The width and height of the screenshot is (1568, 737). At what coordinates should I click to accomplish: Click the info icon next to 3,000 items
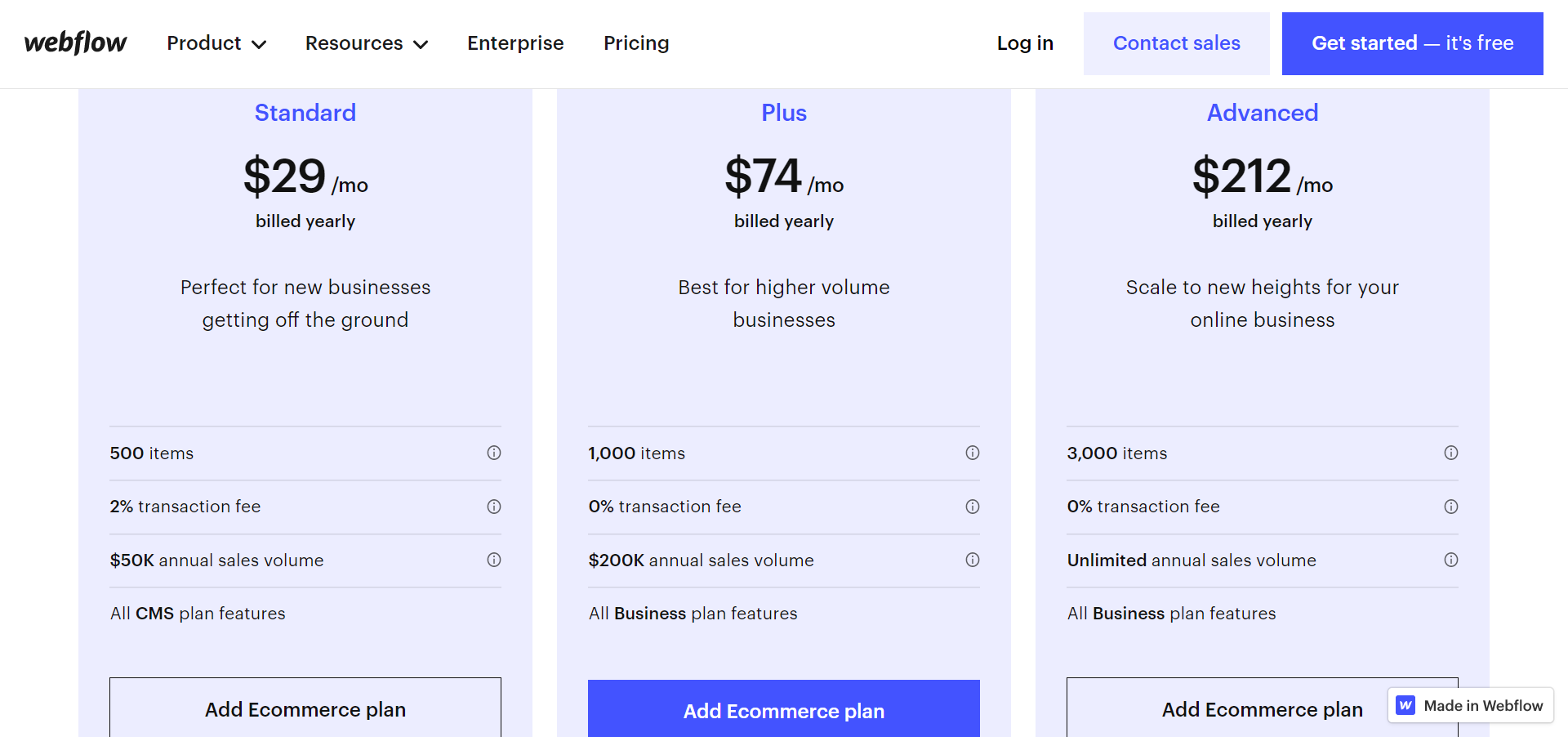tap(1451, 453)
